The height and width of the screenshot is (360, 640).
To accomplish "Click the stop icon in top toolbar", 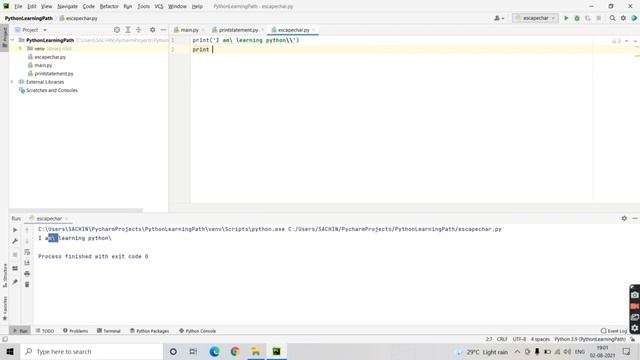I will click(x=598, y=18).
